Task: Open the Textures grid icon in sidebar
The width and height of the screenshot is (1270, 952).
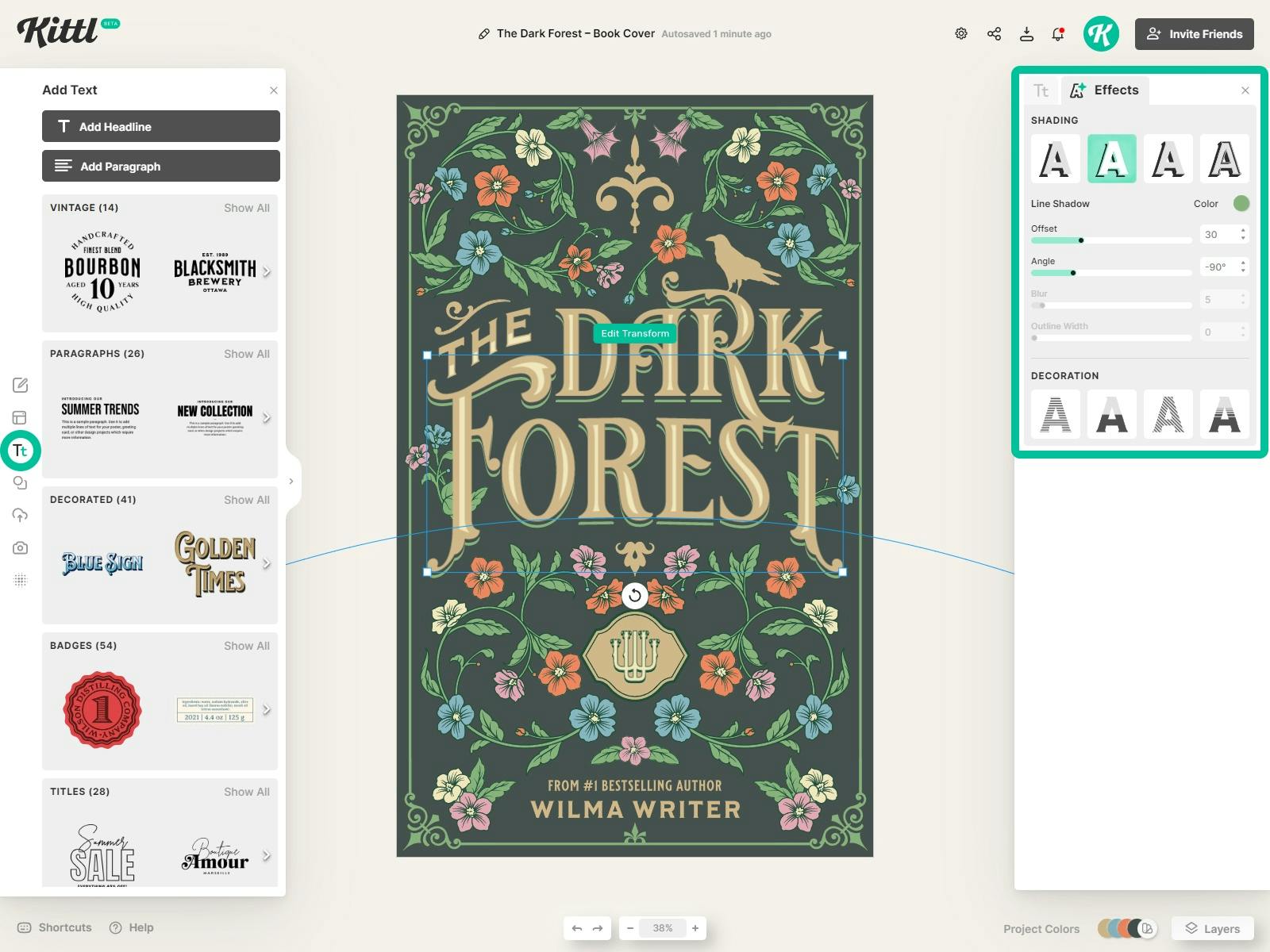Action: (x=20, y=580)
